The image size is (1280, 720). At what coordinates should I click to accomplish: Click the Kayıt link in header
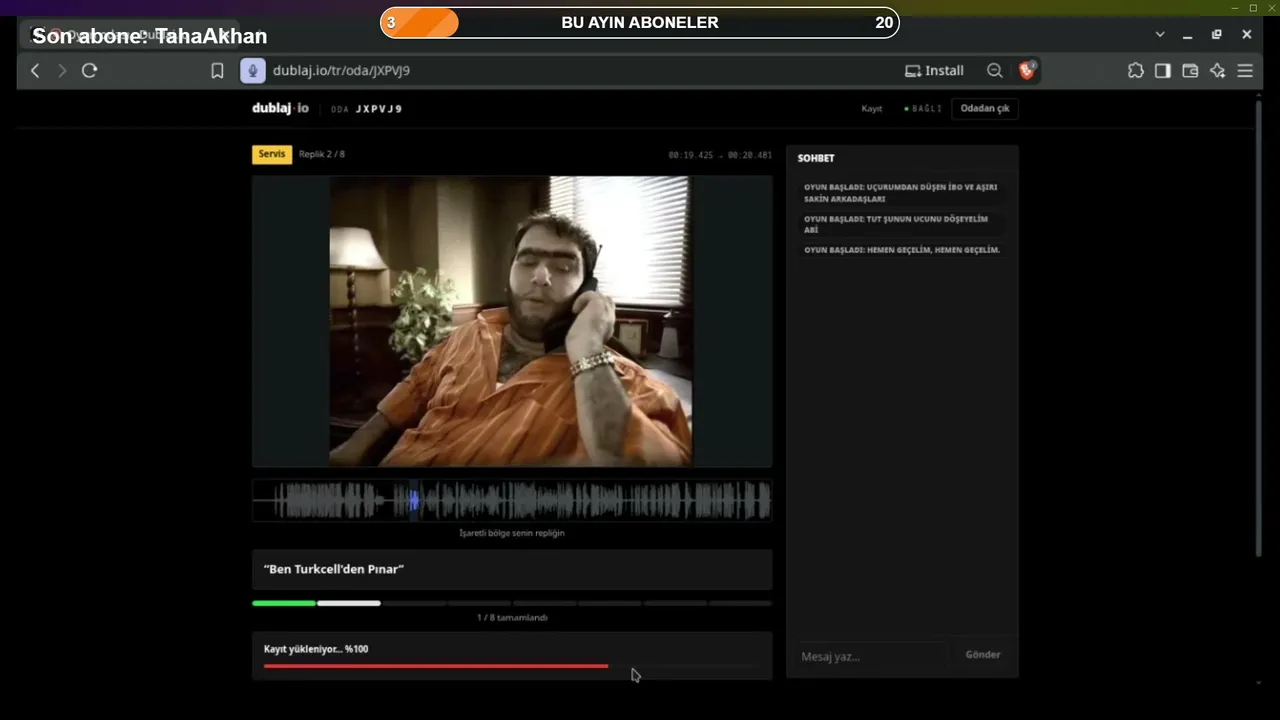coord(872,108)
